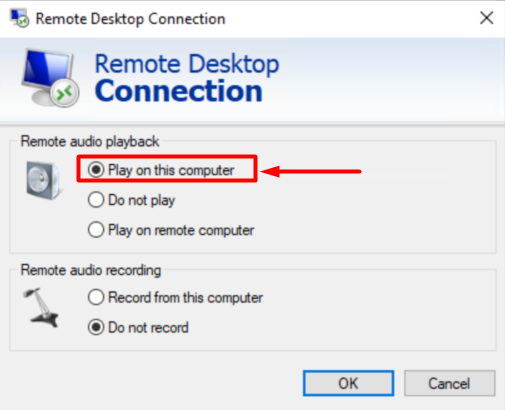This screenshot has height=410, width=505.
Task: Click the red arrow pointing at the playback option
Action: click(x=311, y=171)
